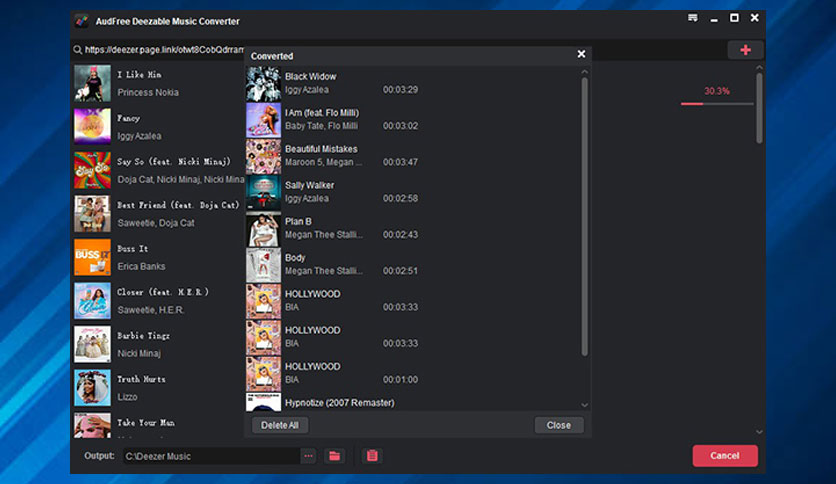Image resolution: width=836 pixels, height=484 pixels.
Task: Click the Fancy track title
Action: (128, 118)
